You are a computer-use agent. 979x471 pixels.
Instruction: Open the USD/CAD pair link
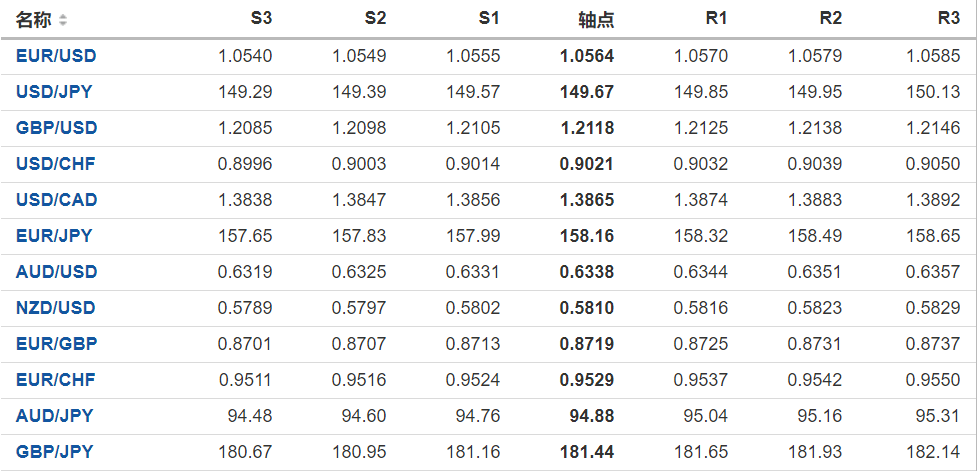click(x=56, y=200)
